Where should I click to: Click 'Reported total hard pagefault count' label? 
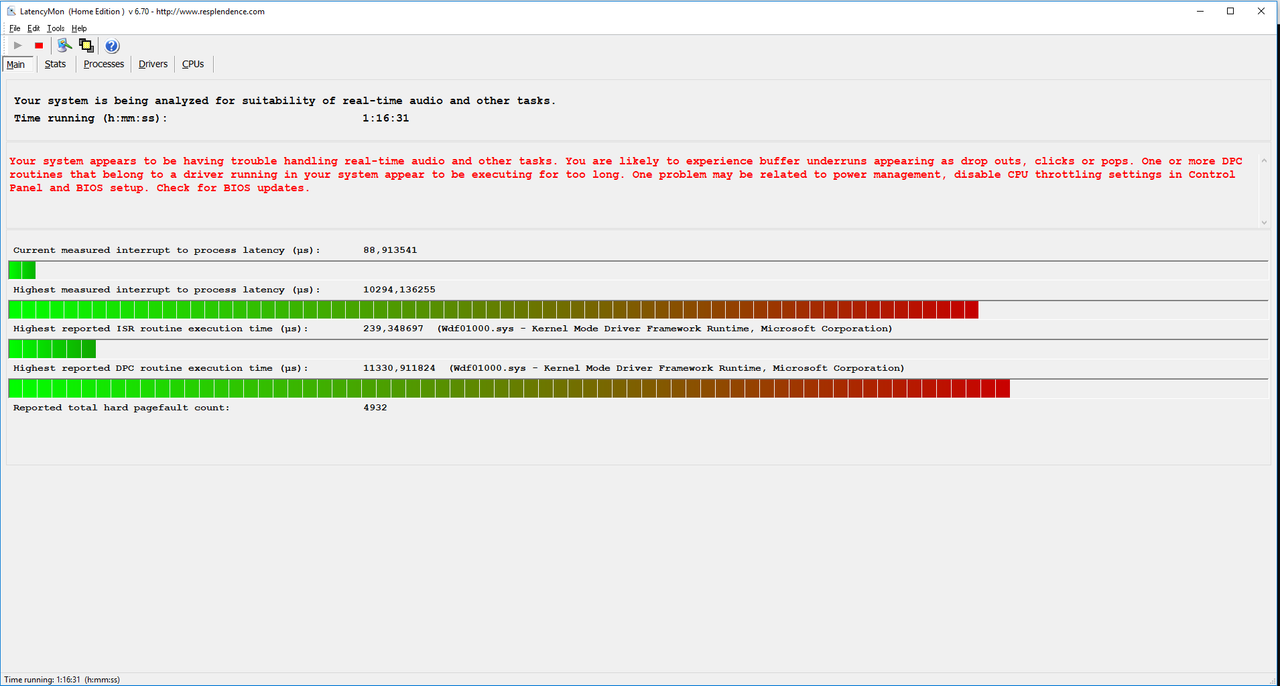(x=121, y=407)
